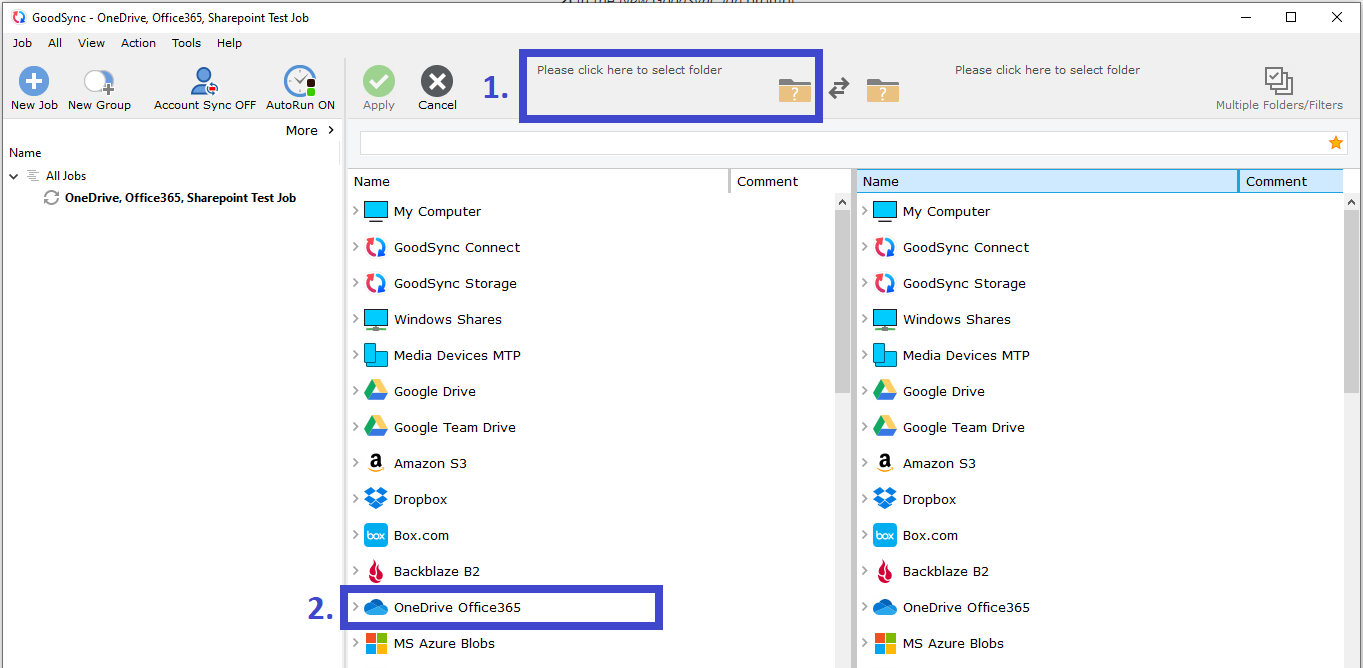Click the swap direction arrows between folders
This screenshot has height=668, width=1363.
(839, 89)
